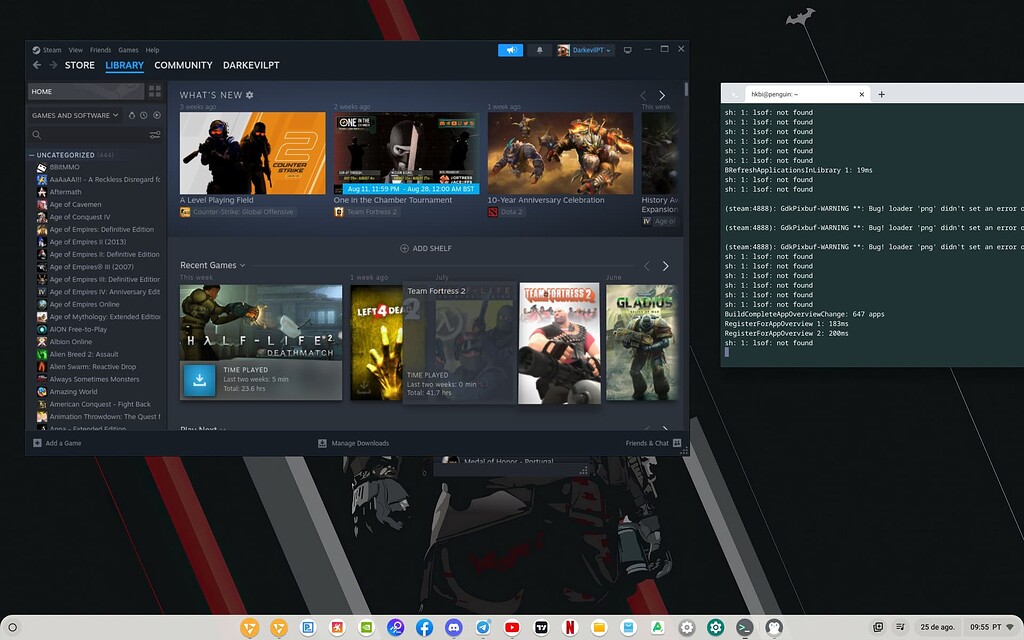Open YouTube from the shelf
Viewport: 1024px width, 640px height.
pos(512,628)
